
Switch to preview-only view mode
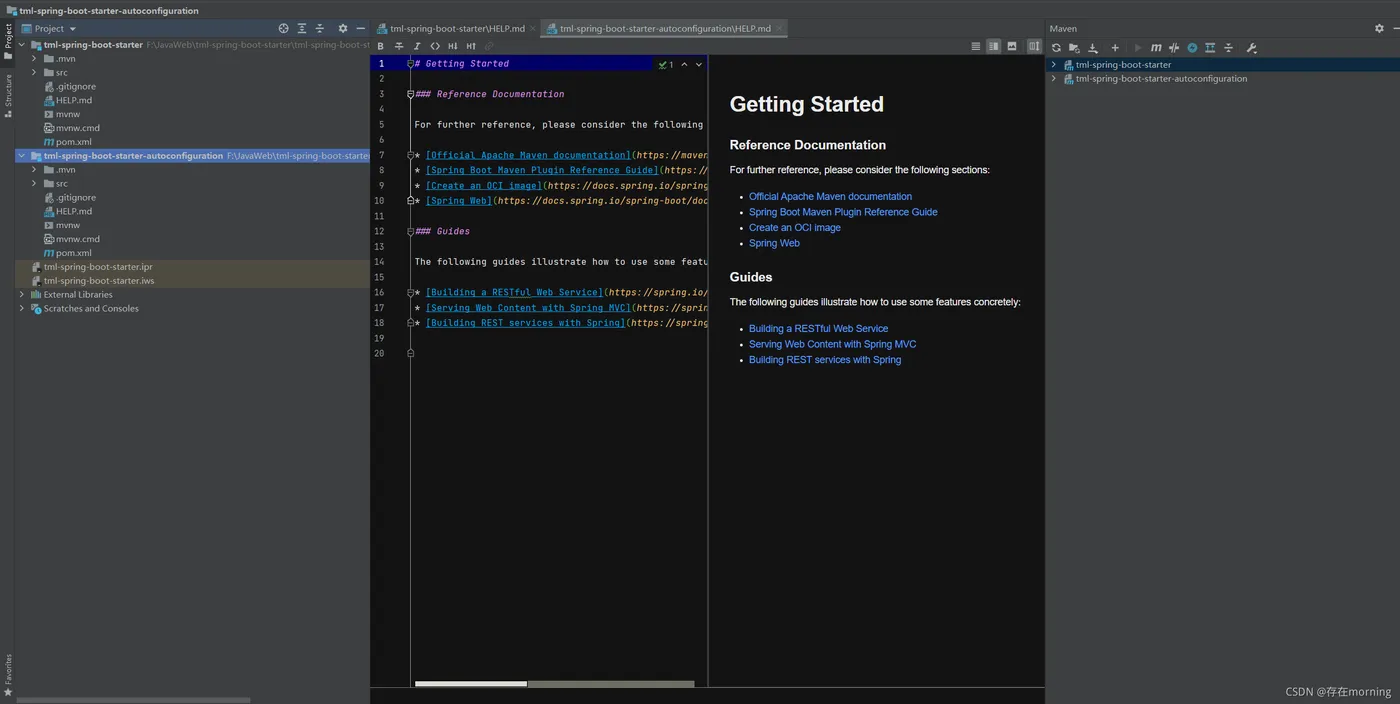(x=1012, y=46)
